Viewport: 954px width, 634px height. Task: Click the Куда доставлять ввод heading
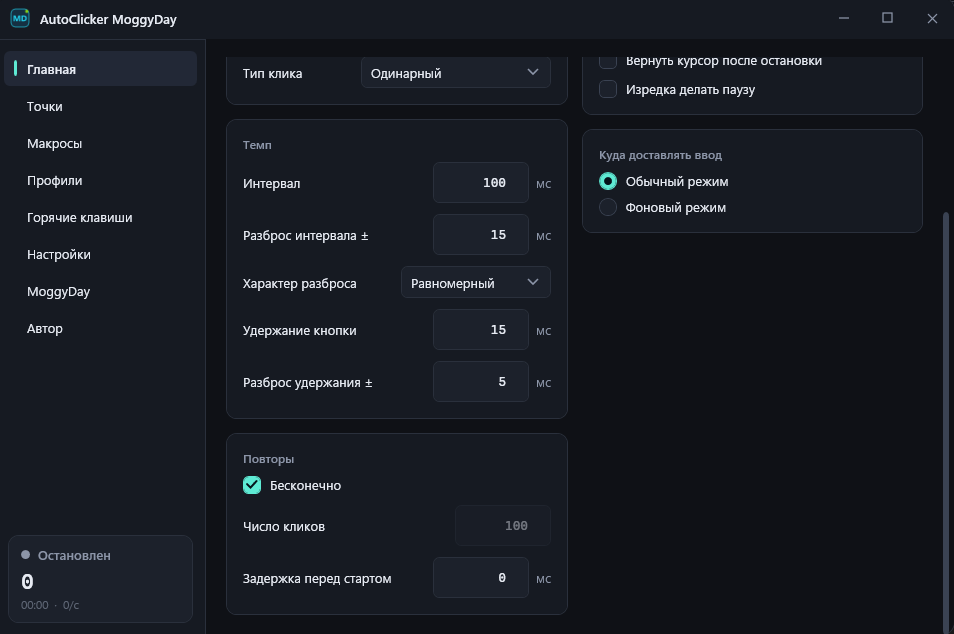pos(660,155)
